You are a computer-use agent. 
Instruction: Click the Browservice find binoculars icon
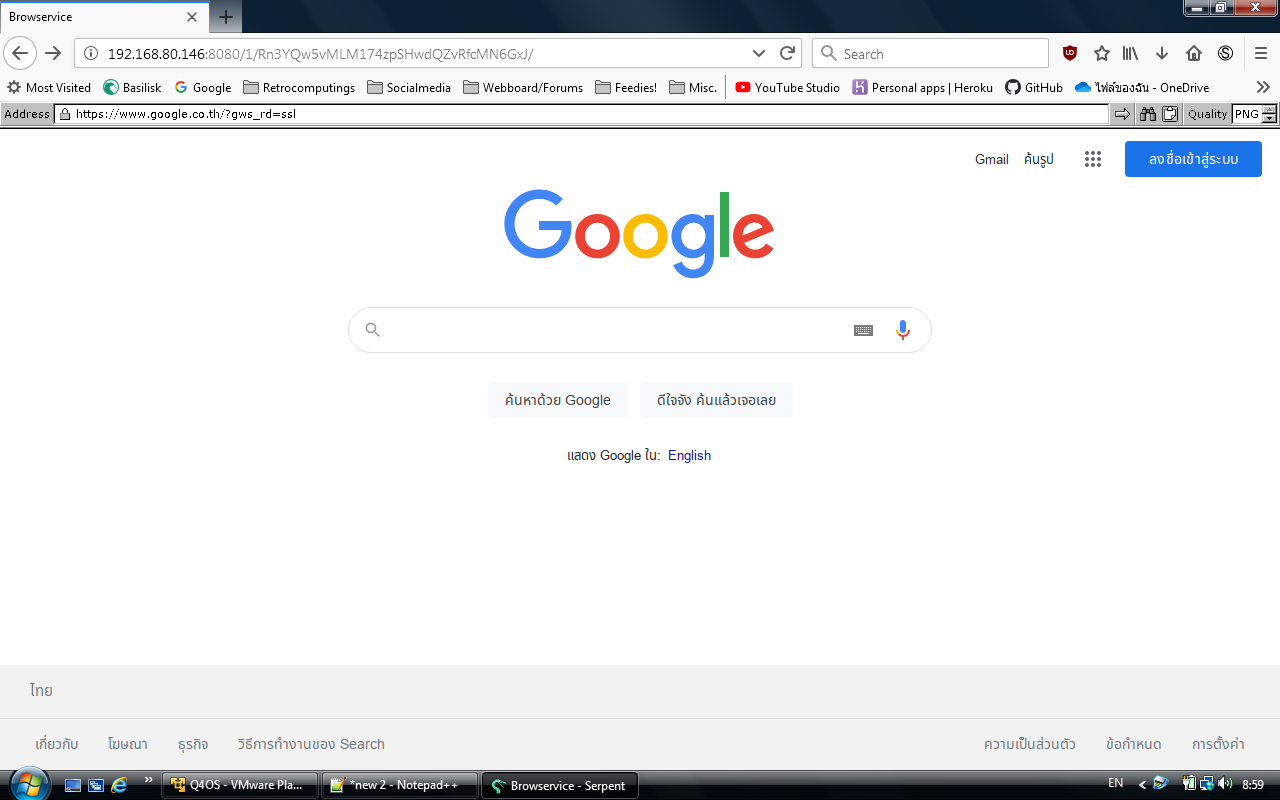coord(1148,114)
